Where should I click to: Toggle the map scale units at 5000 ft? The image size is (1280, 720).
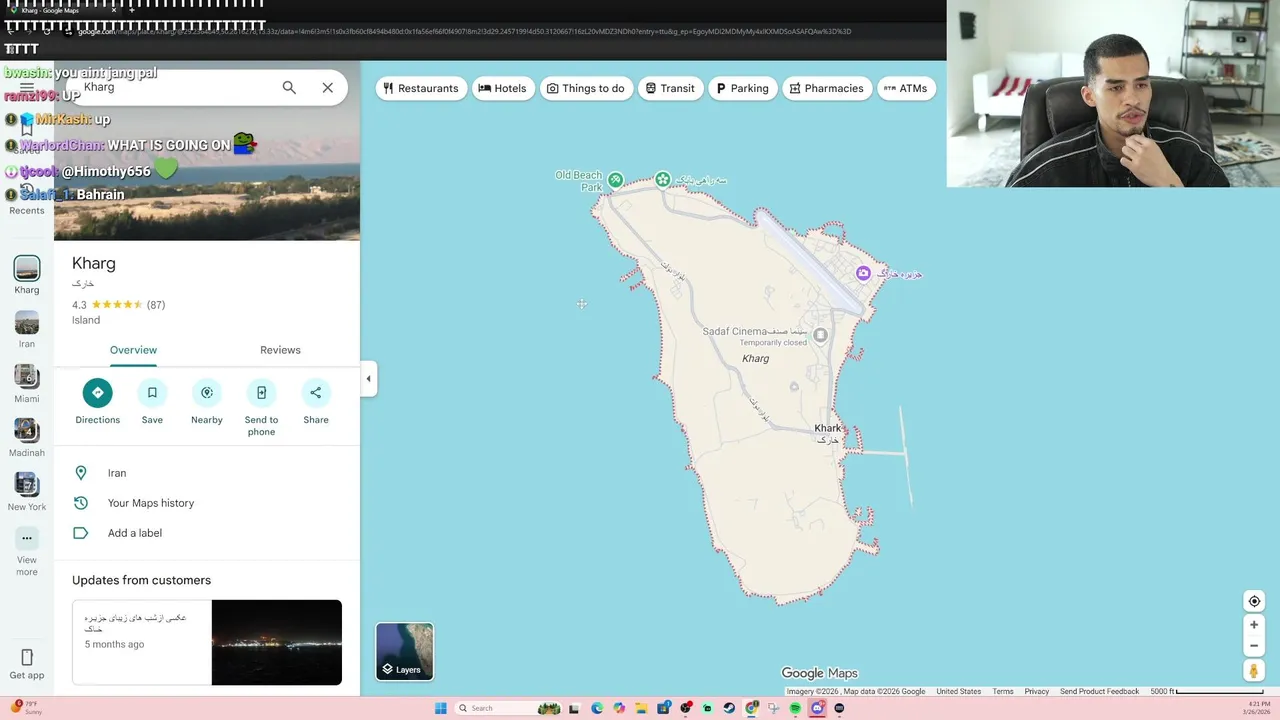pos(1207,691)
